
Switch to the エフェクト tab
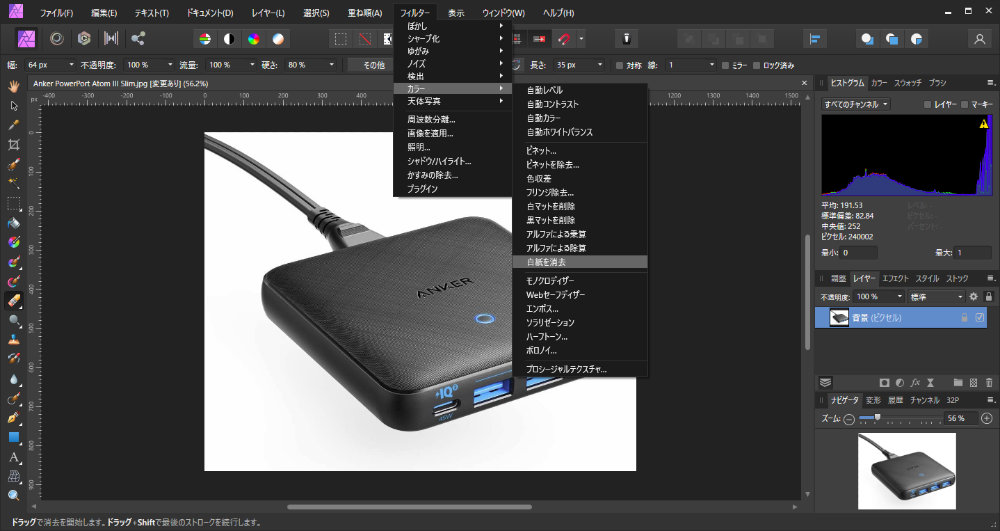(895, 279)
